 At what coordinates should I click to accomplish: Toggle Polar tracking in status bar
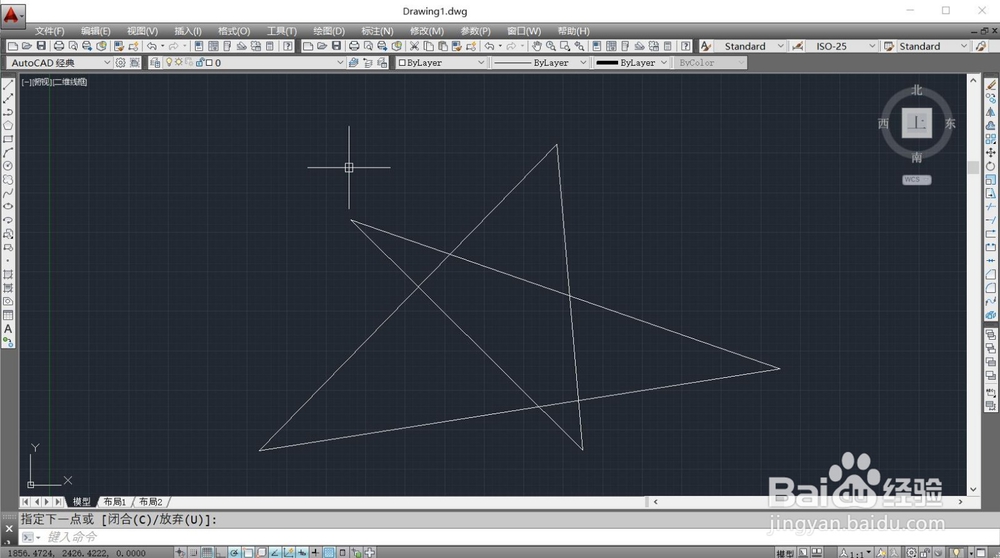point(234,552)
